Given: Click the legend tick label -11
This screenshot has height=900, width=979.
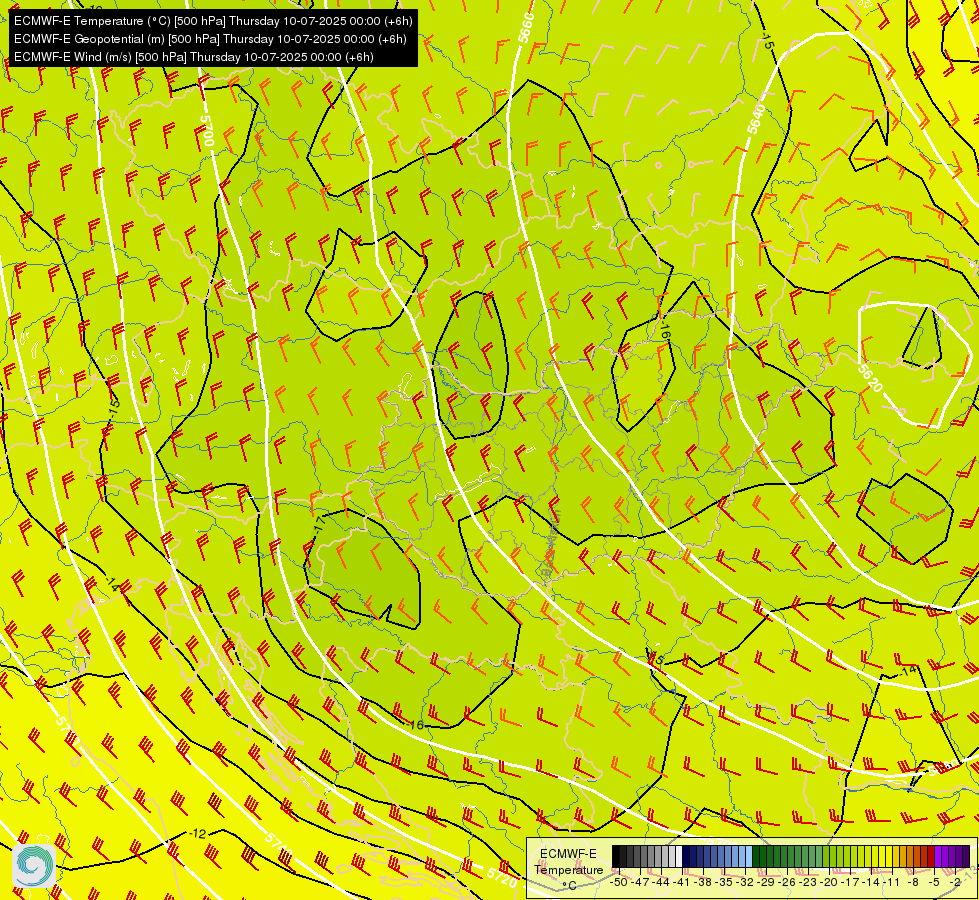Looking at the screenshot, I should coord(893,882).
